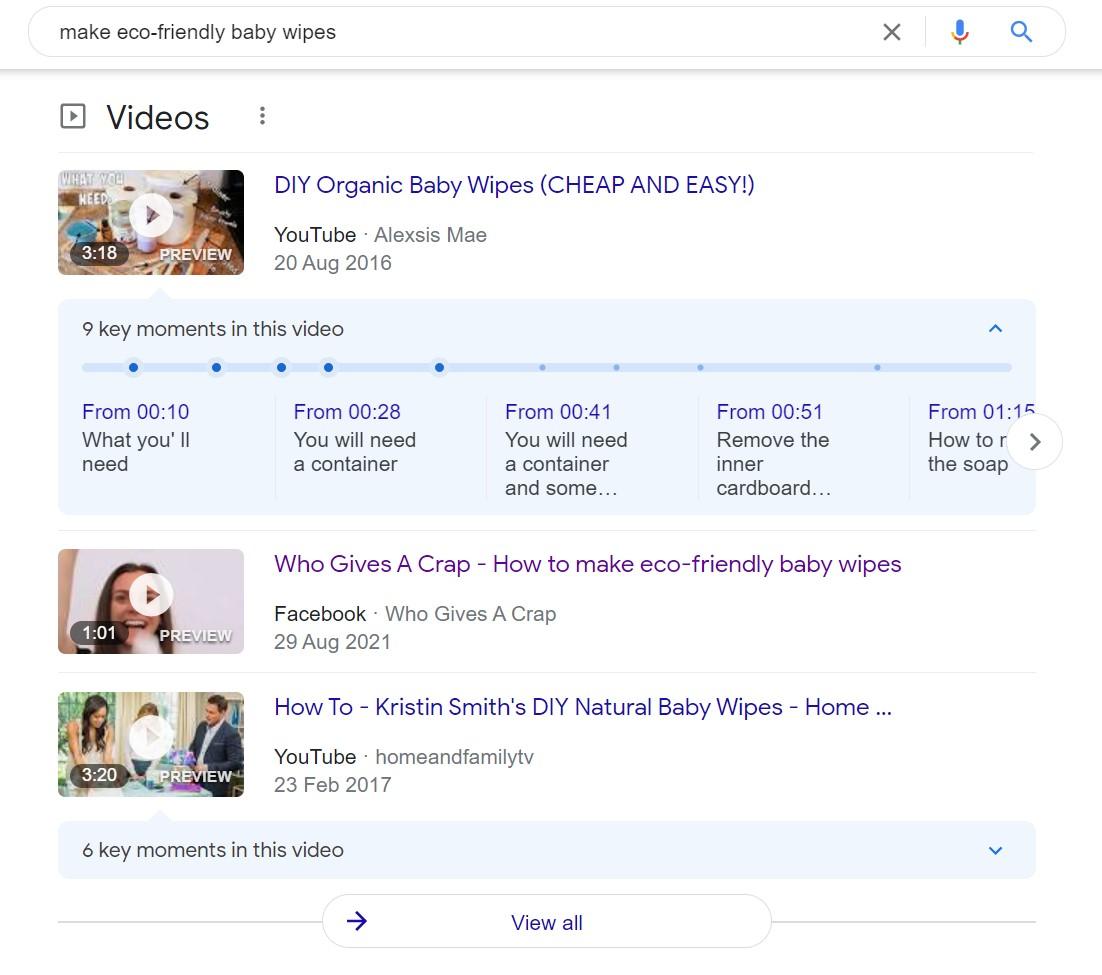This screenshot has height=975, width=1102.
Task: Play the DIY Organic Baby Wipes thumbnail
Action: (151, 222)
